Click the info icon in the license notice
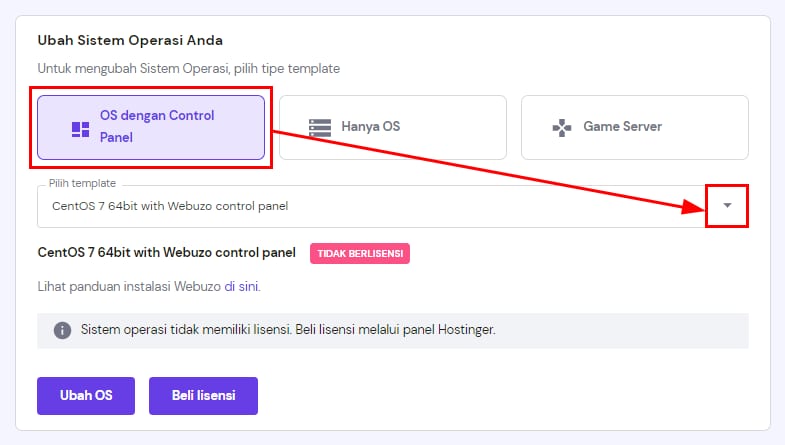 click(62, 330)
